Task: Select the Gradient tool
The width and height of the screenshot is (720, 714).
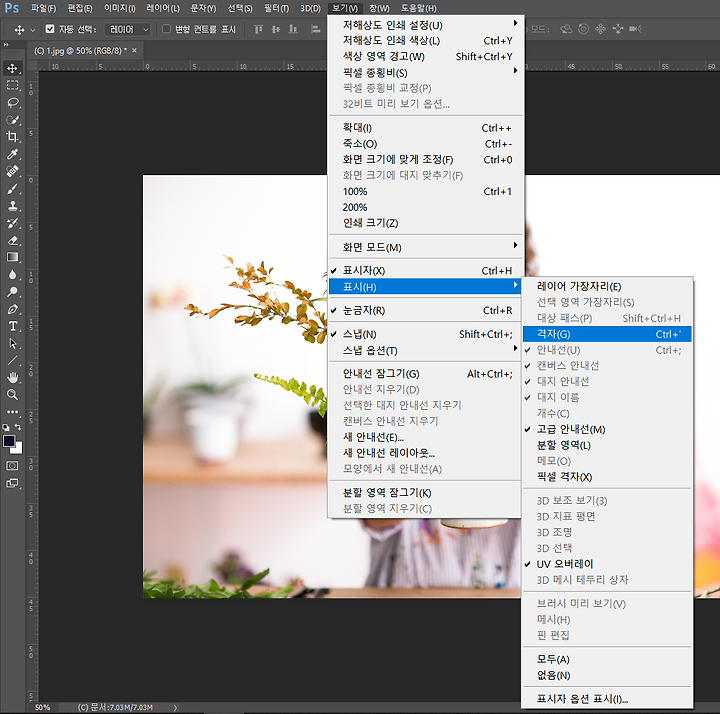Action: click(x=12, y=257)
